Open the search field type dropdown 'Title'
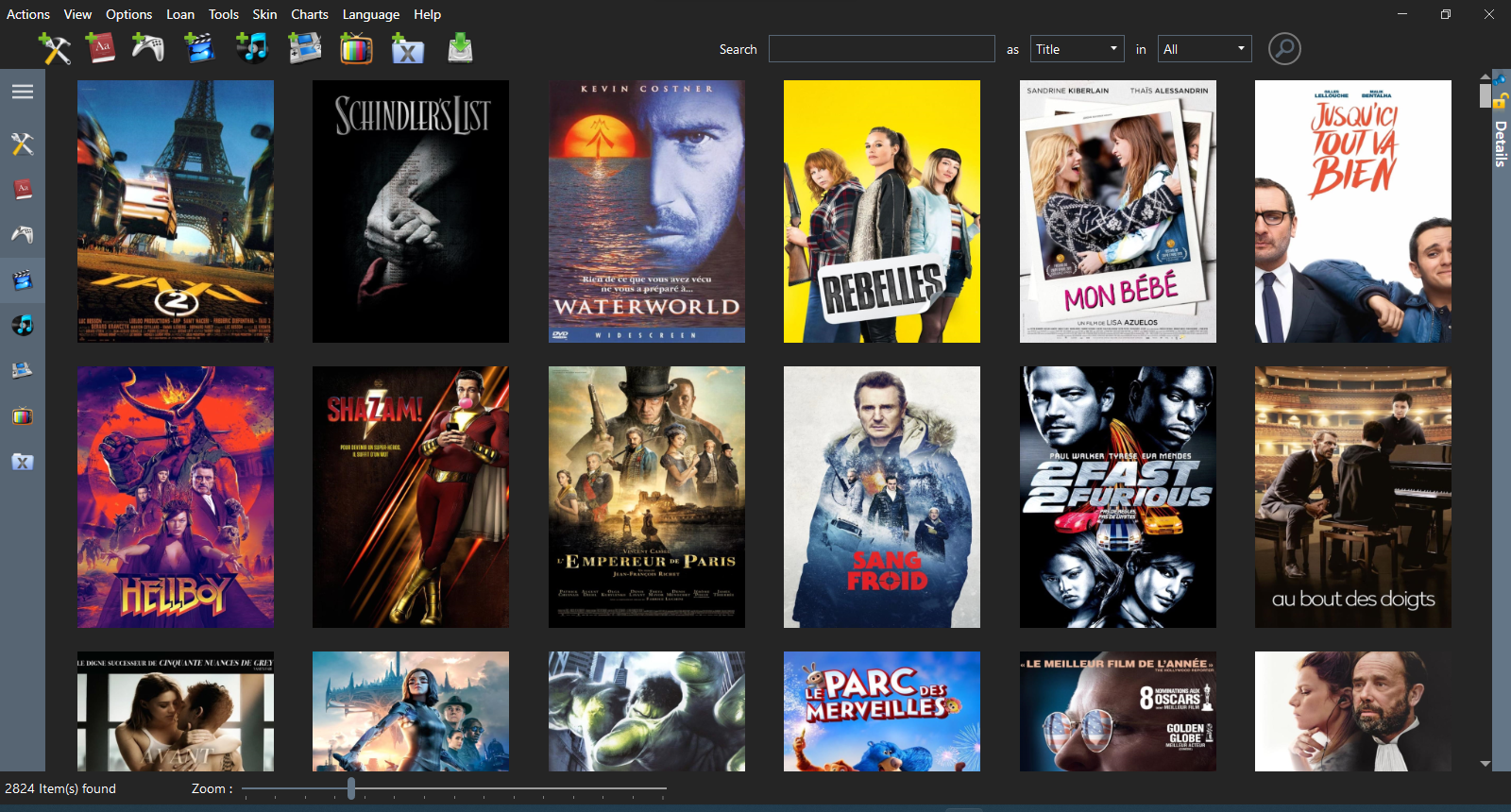The image size is (1511, 812). (x=1077, y=49)
